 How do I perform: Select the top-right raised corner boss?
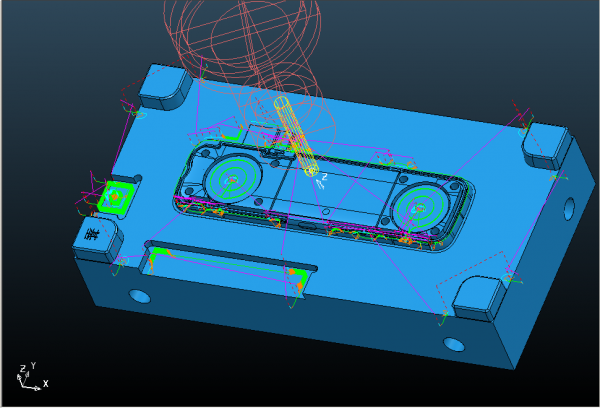coord(545,145)
